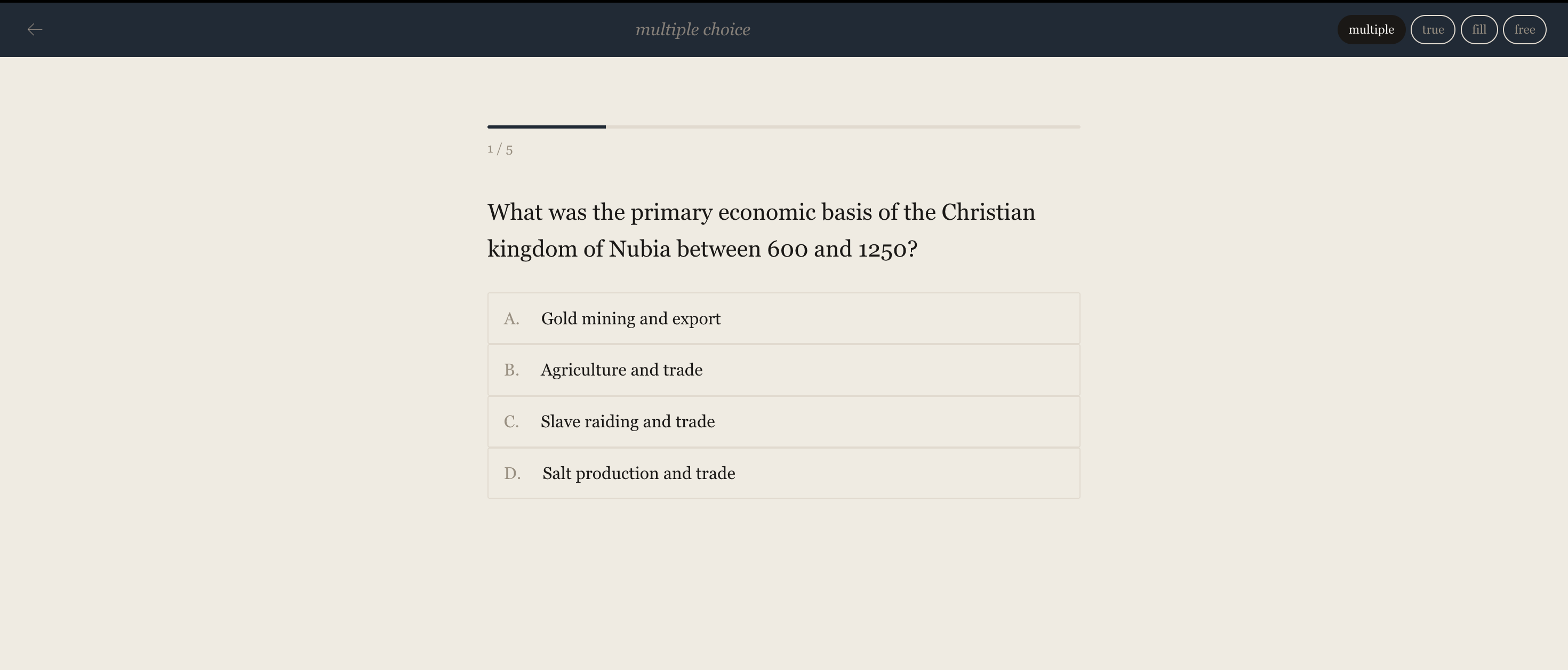Click the 'A.' option letter label
The height and width of the screenshot is (670, 1568).
click(x=511, y=319)
